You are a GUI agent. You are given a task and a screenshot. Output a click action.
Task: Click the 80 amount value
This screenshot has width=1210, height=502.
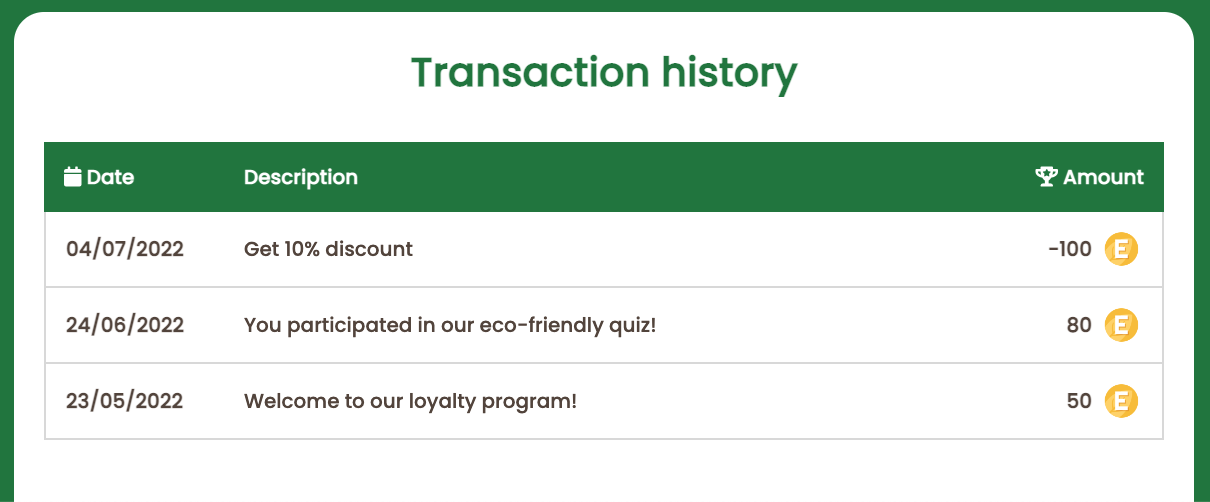[1079, 325]
